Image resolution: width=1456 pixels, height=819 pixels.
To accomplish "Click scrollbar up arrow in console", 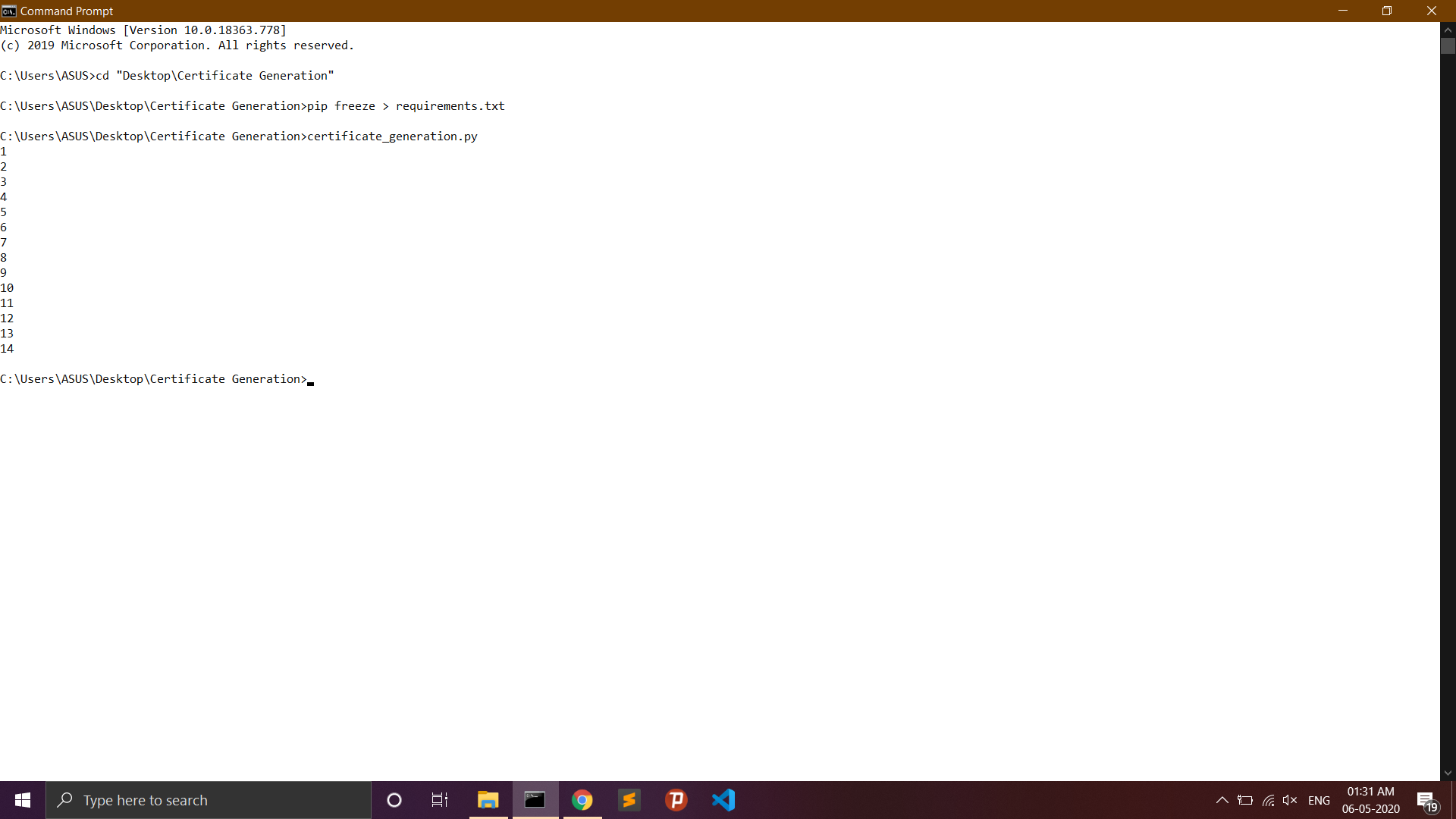I will (x=1448, y=30).
